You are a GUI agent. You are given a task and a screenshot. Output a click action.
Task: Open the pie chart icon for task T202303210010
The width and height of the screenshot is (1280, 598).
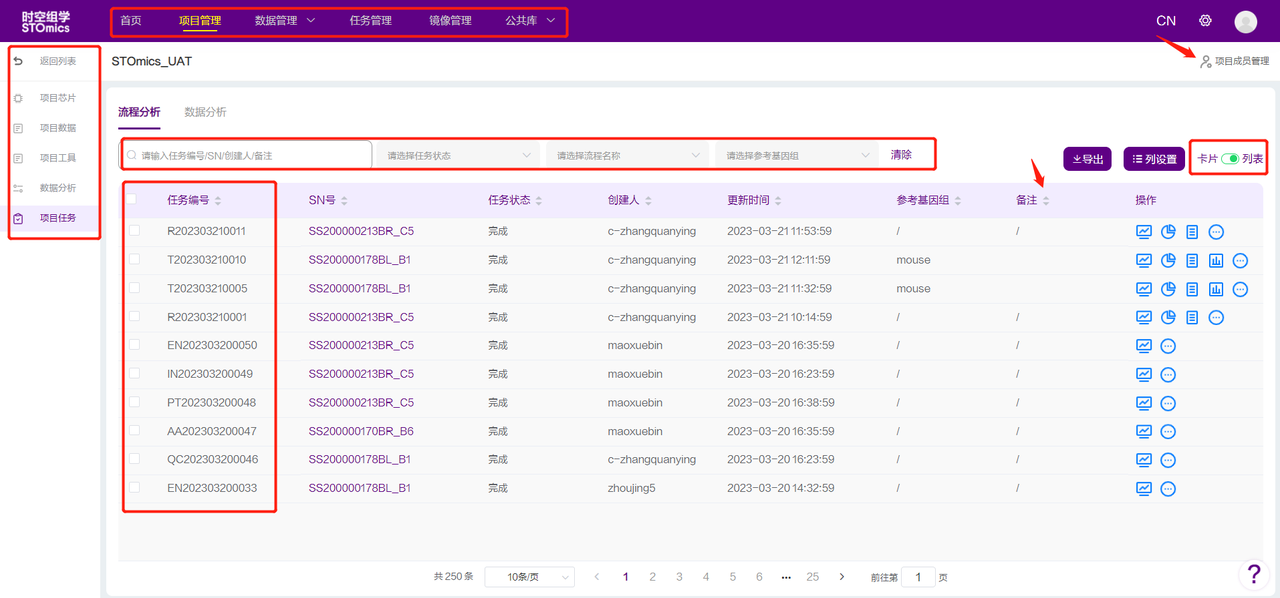pos(1168,261)
